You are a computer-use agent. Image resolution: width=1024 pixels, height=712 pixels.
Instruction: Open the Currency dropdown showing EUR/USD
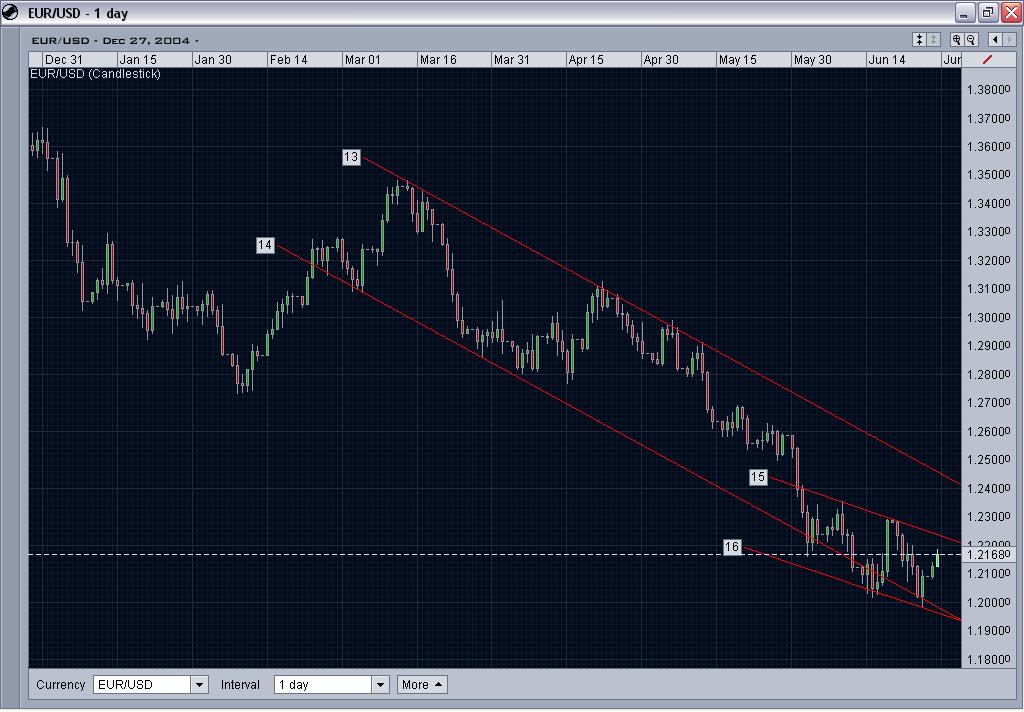click(197, 684)
